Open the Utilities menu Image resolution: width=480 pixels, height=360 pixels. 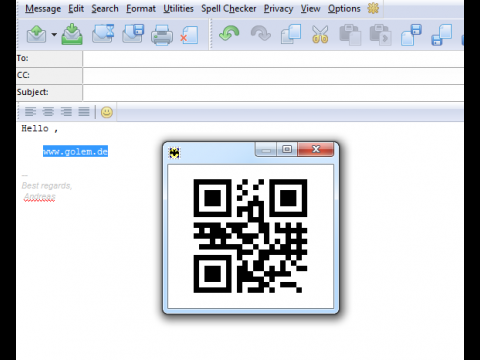[x=178, y=9]
